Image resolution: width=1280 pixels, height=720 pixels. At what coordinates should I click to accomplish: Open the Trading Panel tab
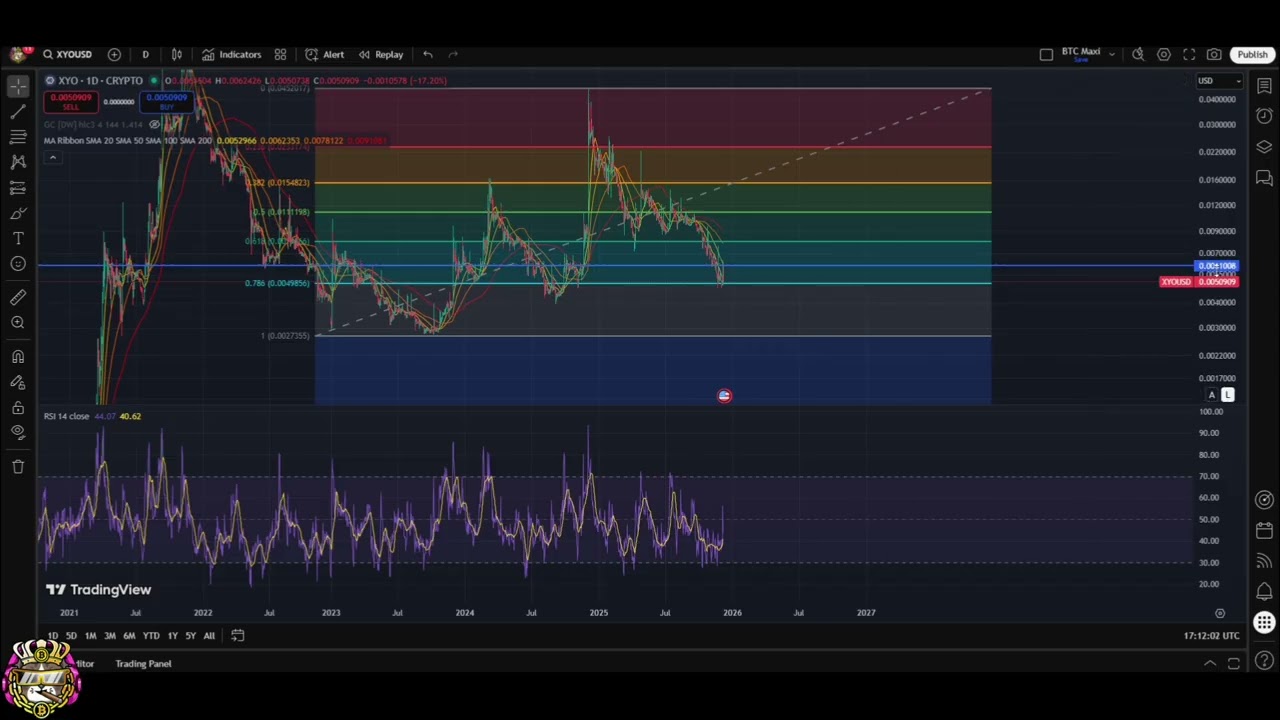[143, 664]
